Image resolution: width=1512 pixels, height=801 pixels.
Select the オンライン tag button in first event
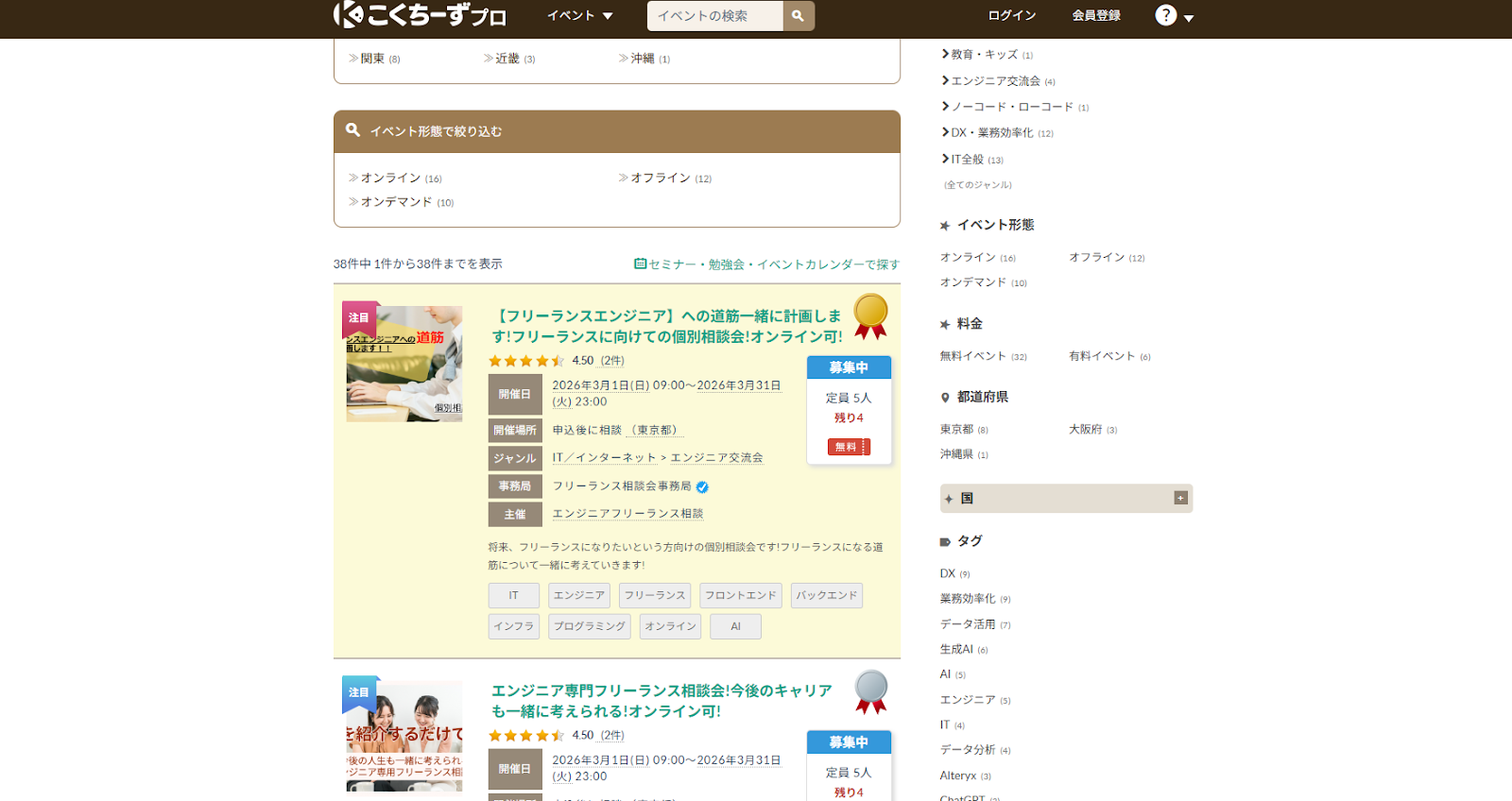[670, 626]
